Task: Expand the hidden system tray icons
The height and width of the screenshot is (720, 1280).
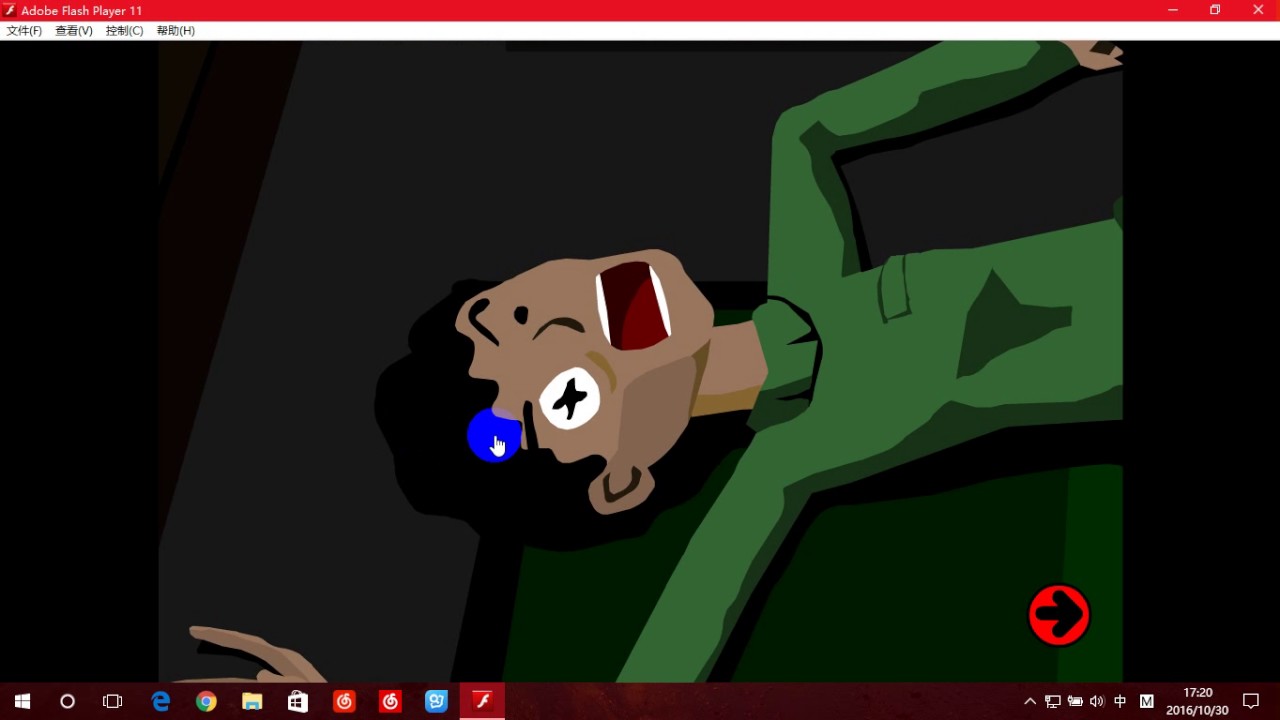Action: 1030,701
